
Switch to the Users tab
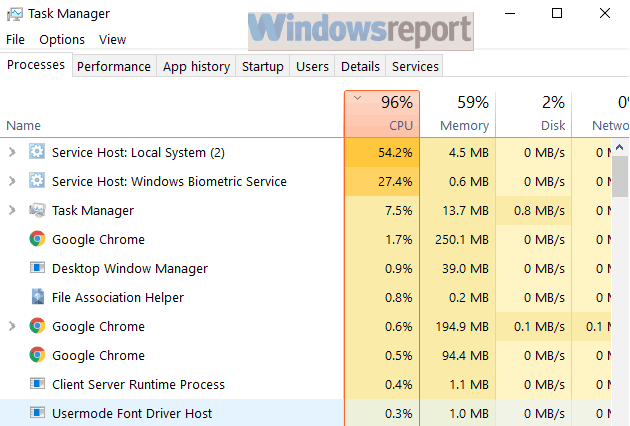pyautogui.click(x=312, y=66)
